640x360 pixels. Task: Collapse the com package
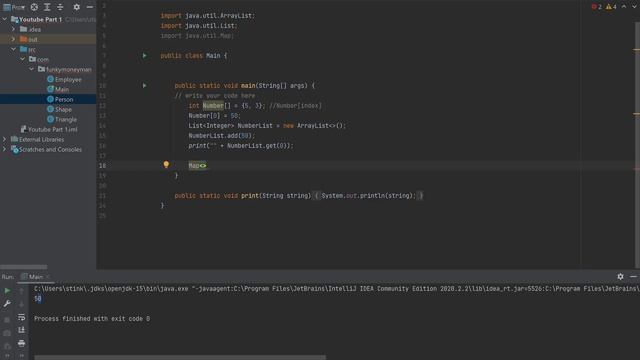click(x=23, y=59)
